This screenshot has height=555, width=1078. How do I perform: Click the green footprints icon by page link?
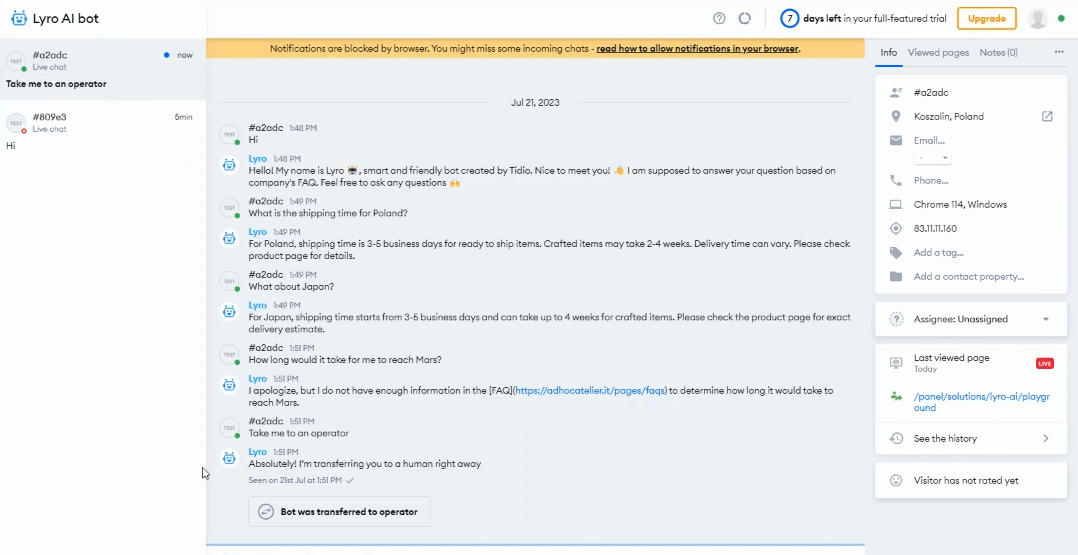[896, 397]
